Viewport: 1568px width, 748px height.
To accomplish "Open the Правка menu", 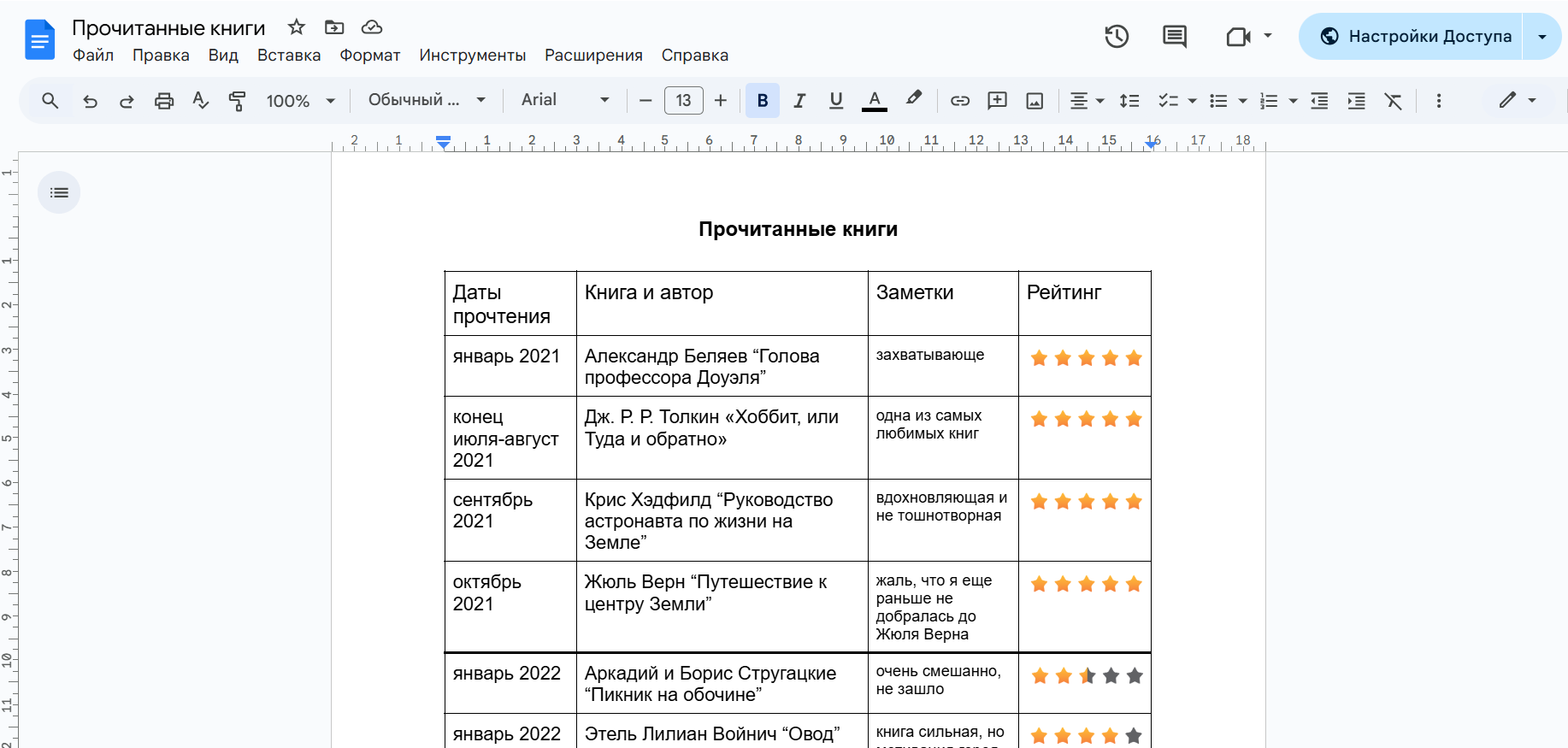I will pyautogui.click(x=161, y=56).
